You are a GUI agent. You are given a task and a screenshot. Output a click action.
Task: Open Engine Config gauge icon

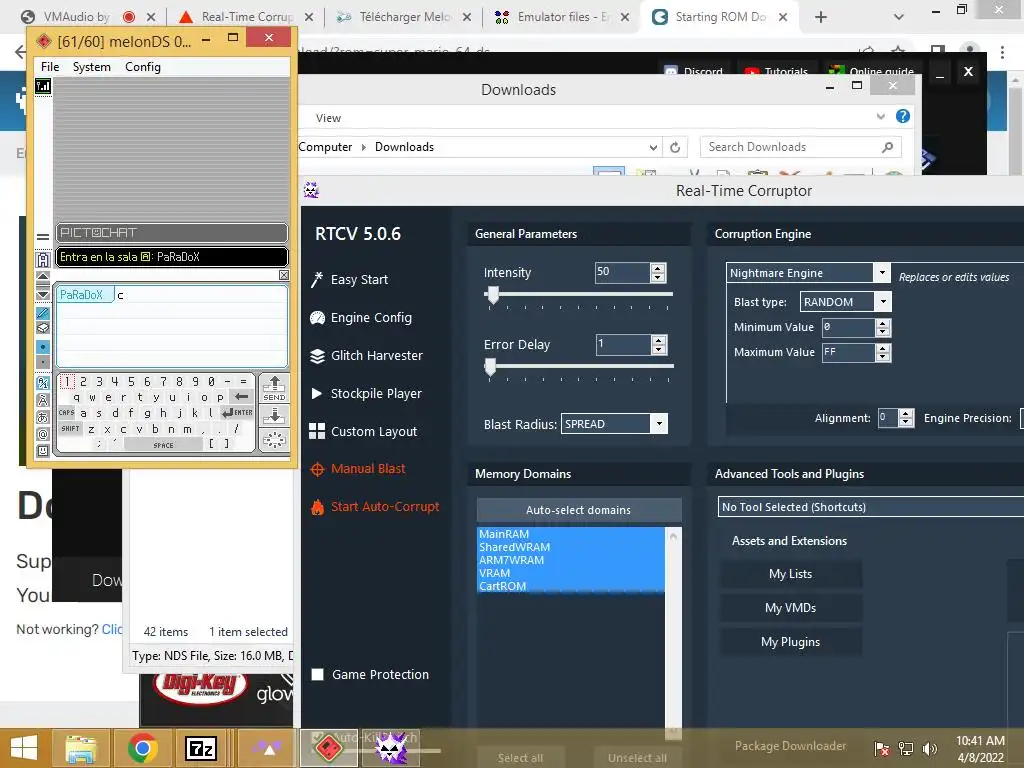coord(317,318)
